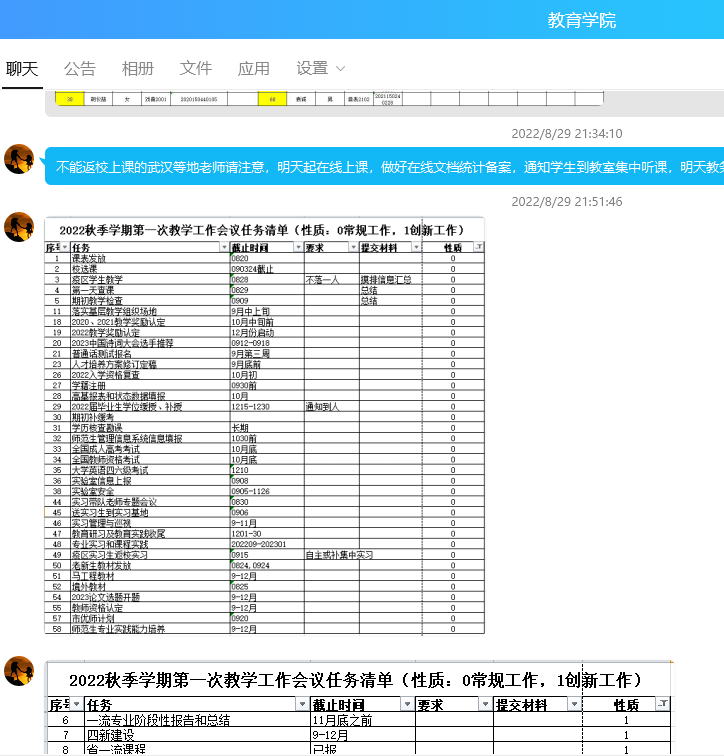Viewport: 724px width, 756px height.
Task: Click avatar next to the 21:51:46 task list image
Action: click(x=19, y=227)
